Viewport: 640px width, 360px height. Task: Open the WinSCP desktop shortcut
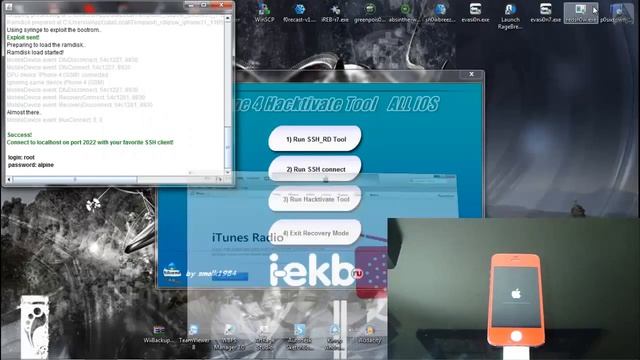(264, 12)
